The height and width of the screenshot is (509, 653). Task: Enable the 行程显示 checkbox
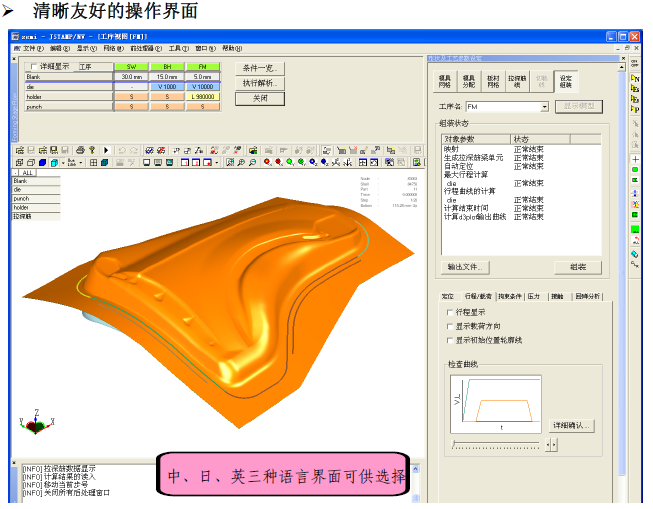(450, 312)
